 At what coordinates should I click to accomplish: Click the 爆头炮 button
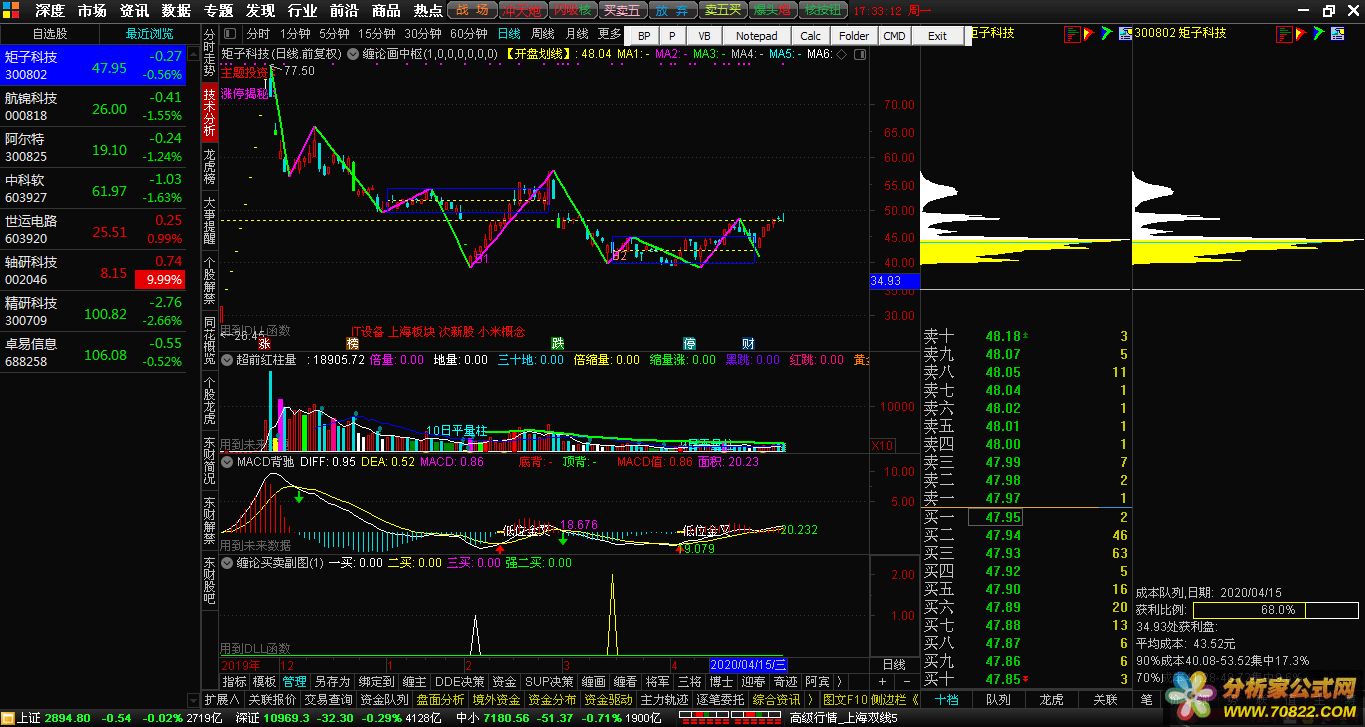773,11
